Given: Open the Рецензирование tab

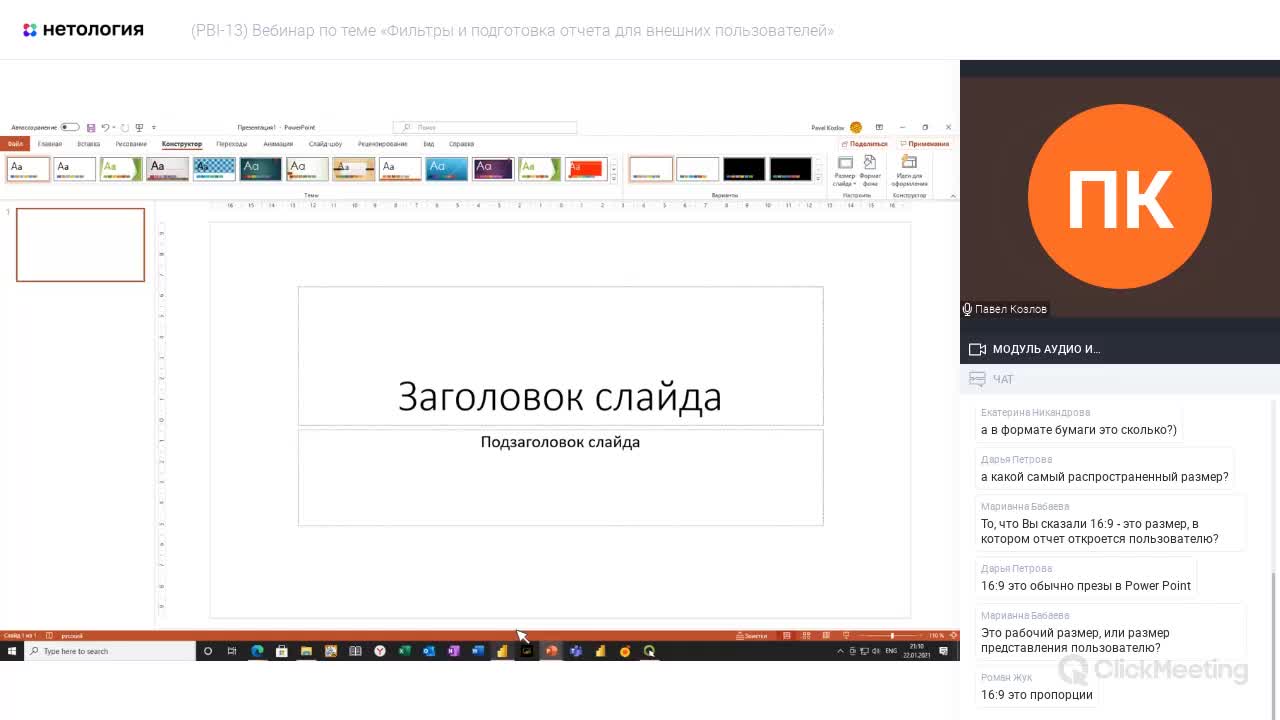Looking at the screenshot, I should pyautogui.click(x=383, y=144).
